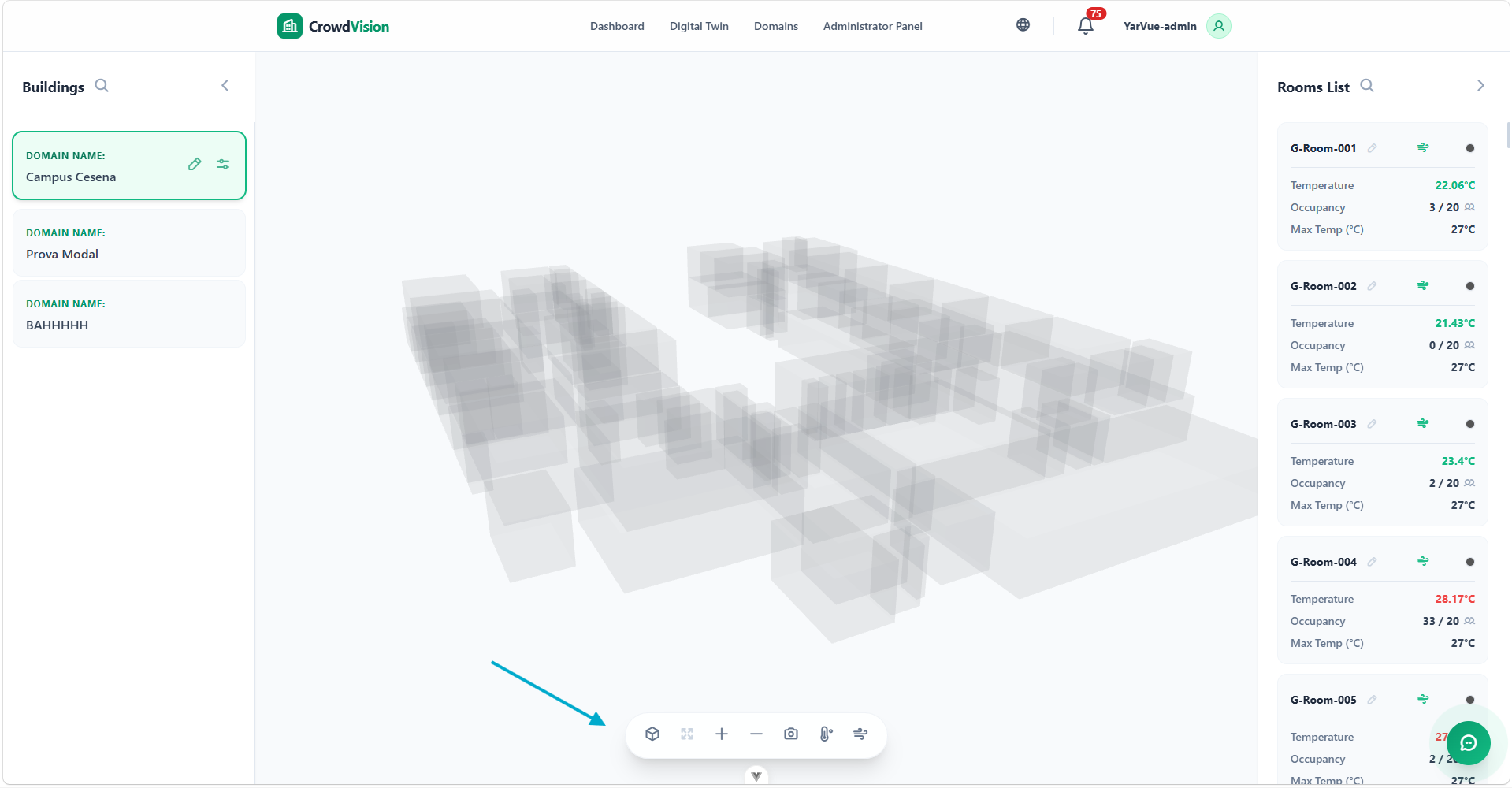Edit G-Room-002 name pencil icon

pyautogui.click(x=1372, y=286)
